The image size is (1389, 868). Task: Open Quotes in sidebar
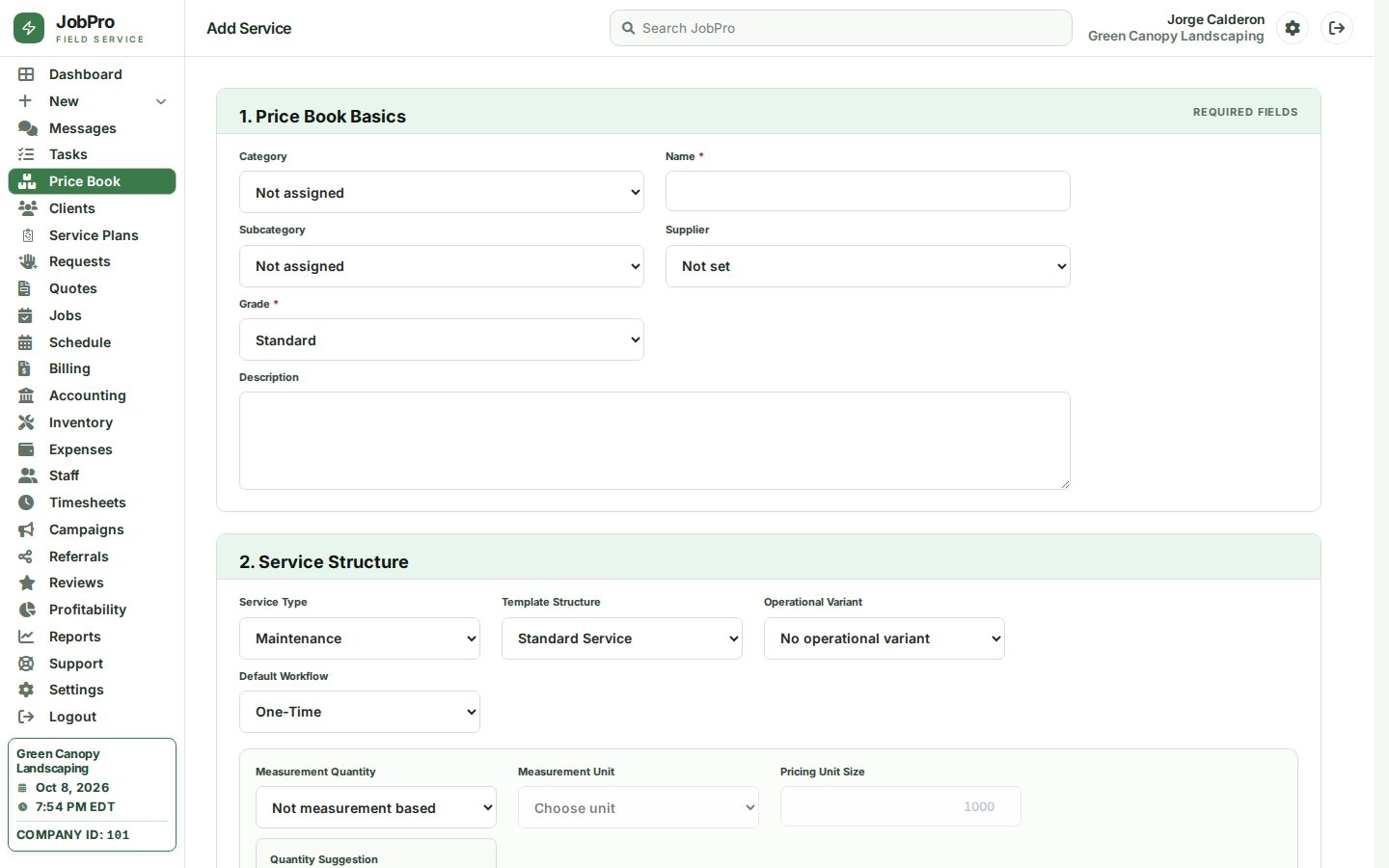pos(93,288)
